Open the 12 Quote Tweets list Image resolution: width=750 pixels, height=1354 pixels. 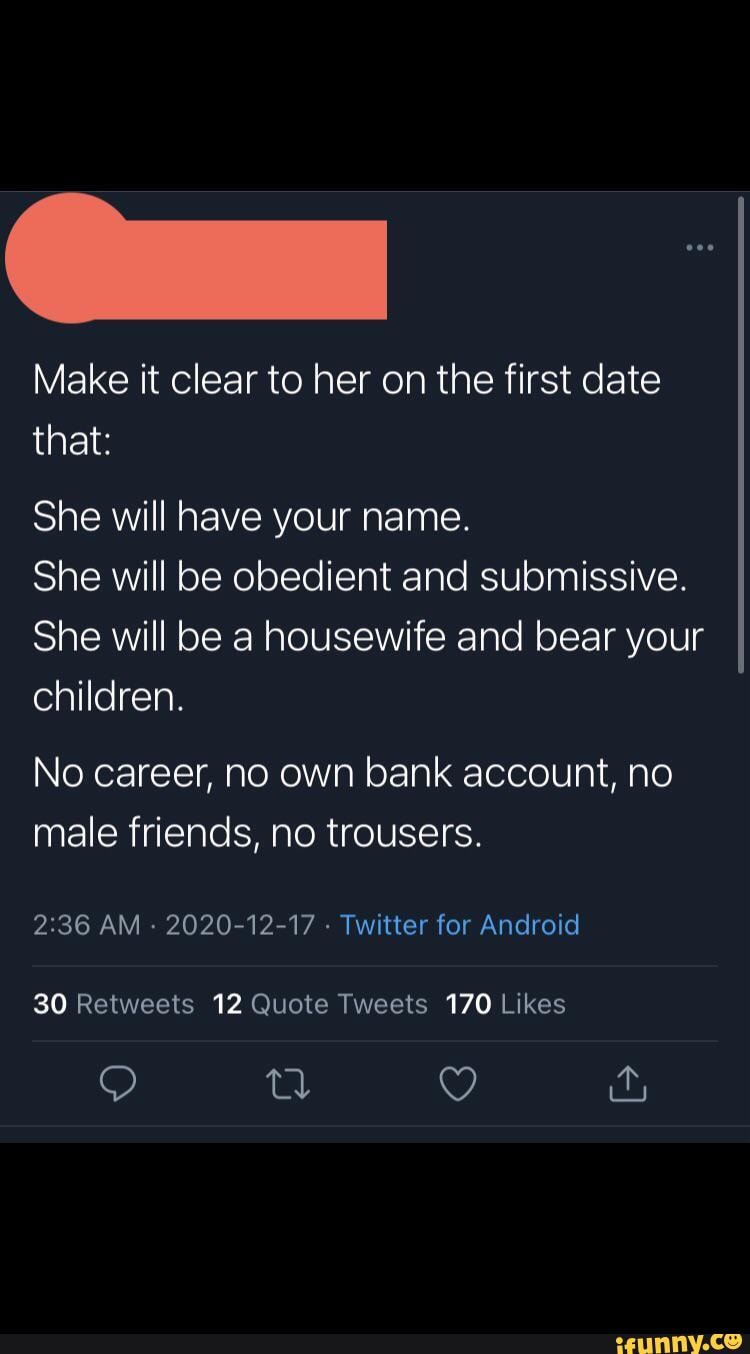(x=320, y=1004)
